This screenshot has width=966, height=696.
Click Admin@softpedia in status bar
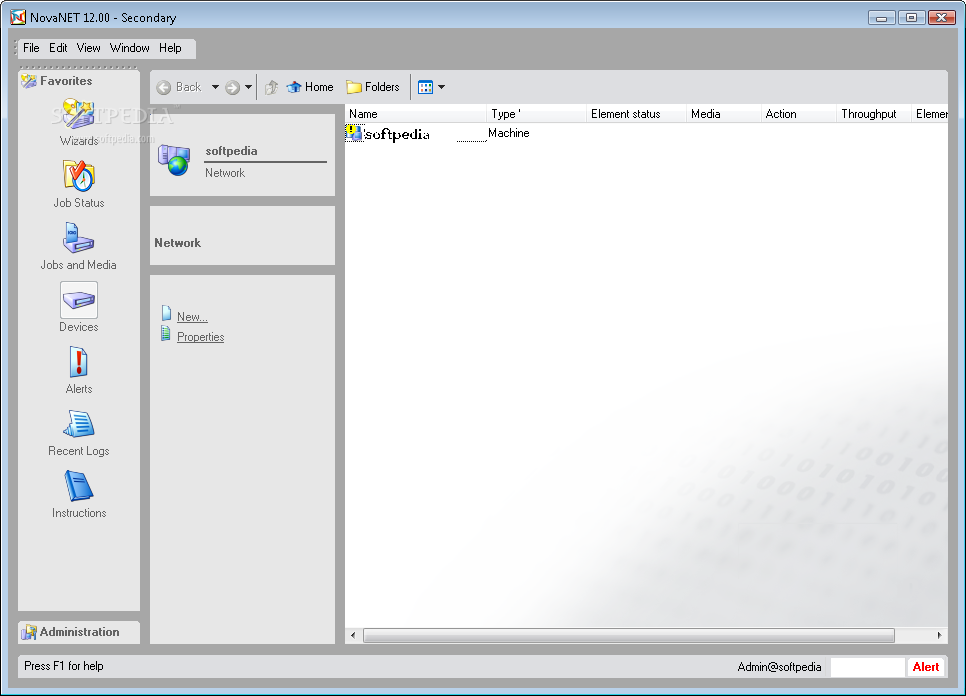(779, 667)
